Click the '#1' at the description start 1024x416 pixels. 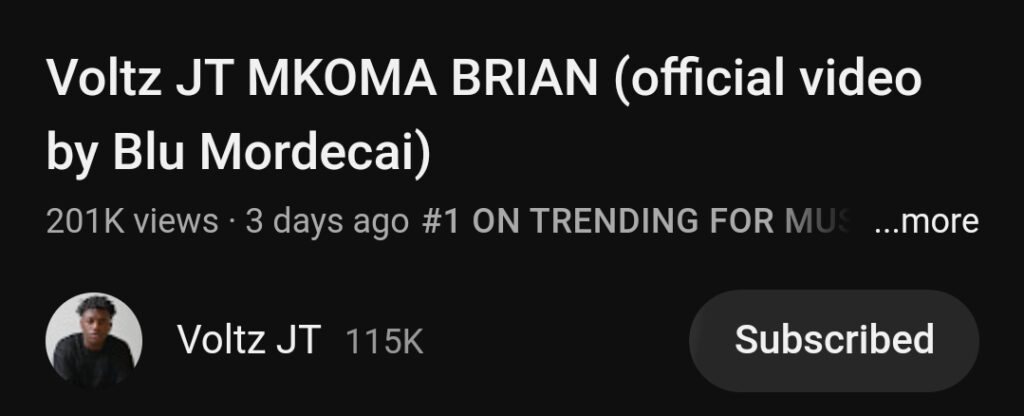[x=441, y=221]
